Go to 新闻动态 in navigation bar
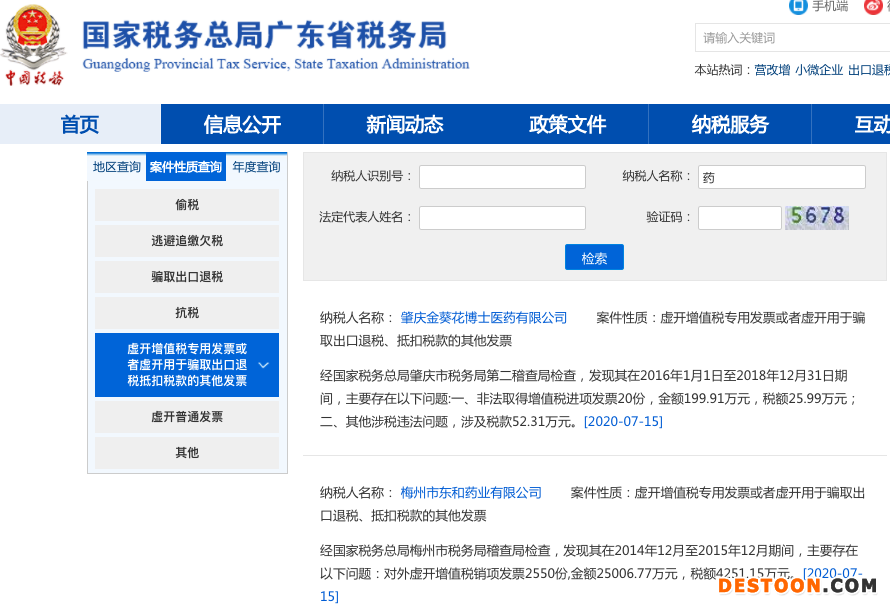Viewport: 890px width, 608px height. pos(404,125)
